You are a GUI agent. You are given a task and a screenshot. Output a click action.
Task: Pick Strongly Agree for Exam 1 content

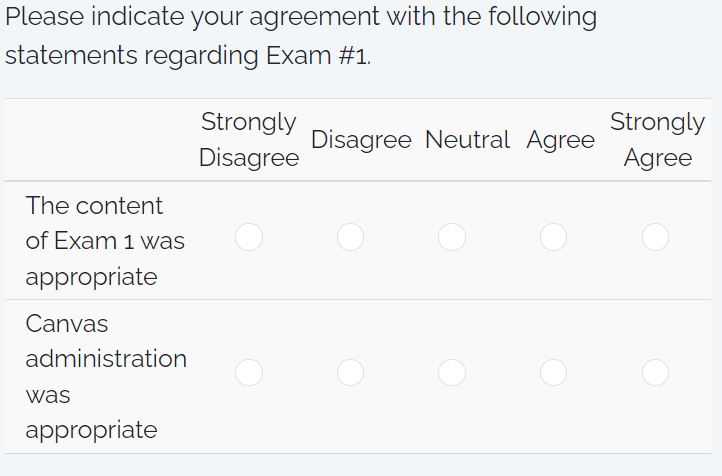tap(655, 237)
